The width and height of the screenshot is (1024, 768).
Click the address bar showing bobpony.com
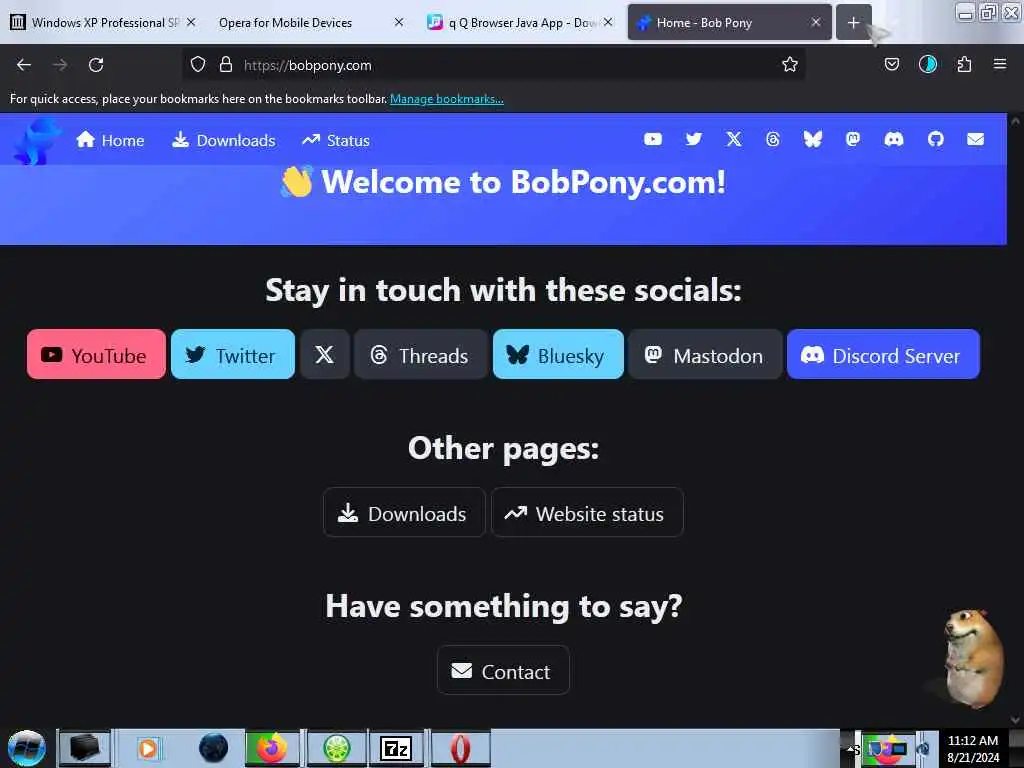coord(493,65)
